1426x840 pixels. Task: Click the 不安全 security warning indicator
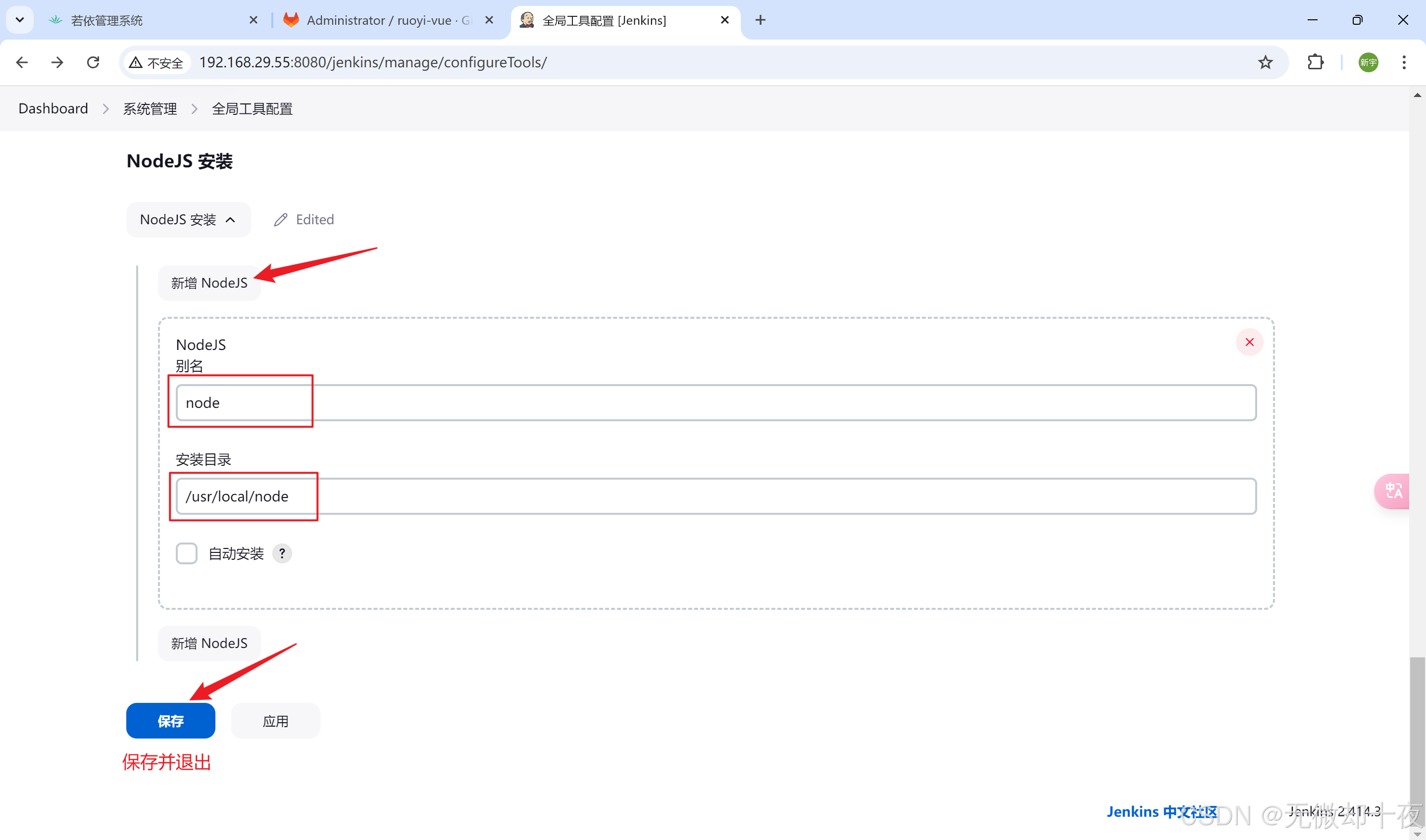pos(156,62)
